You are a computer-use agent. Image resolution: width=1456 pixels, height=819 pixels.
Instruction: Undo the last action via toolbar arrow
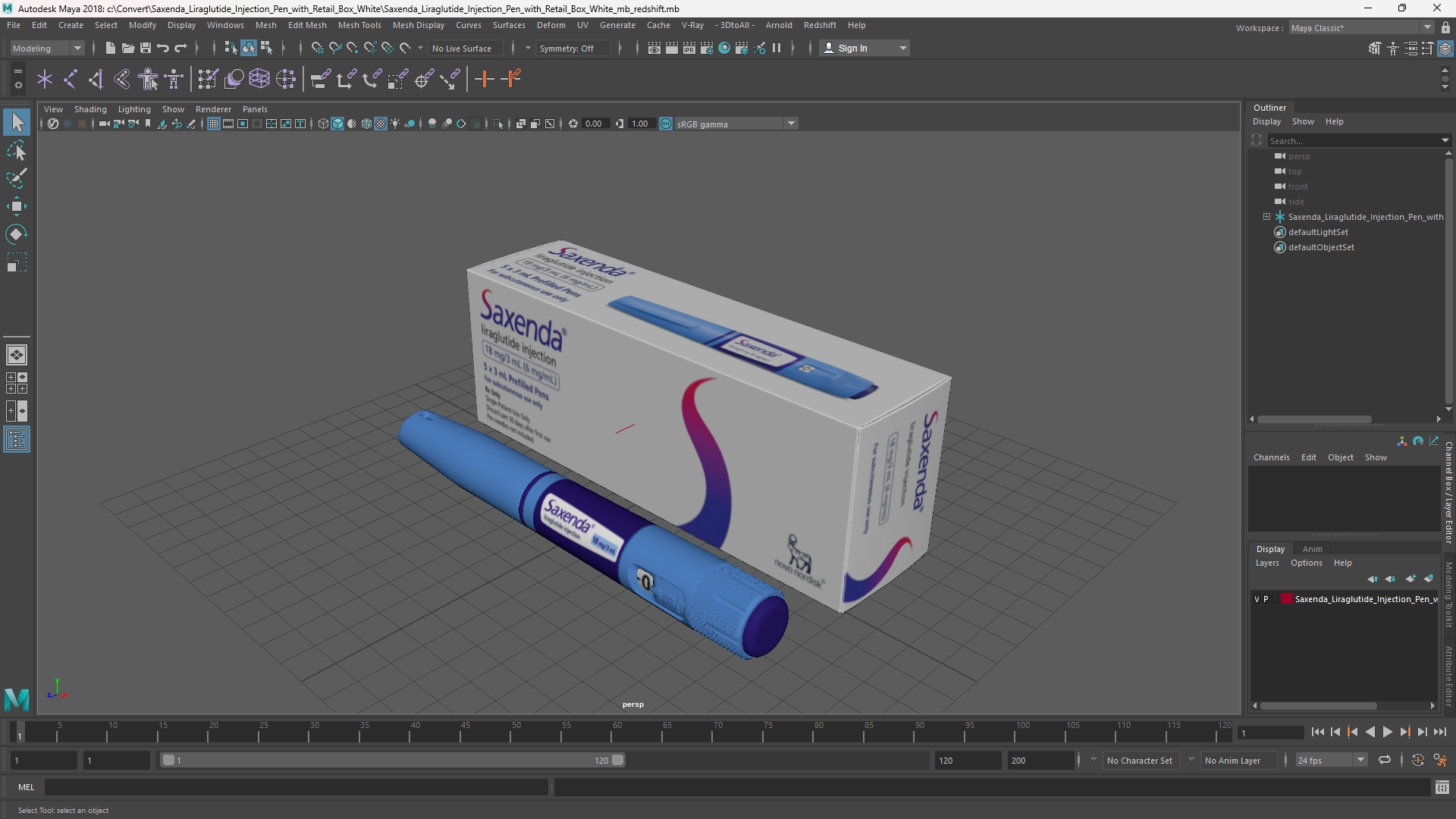click(x=163, y=48)
